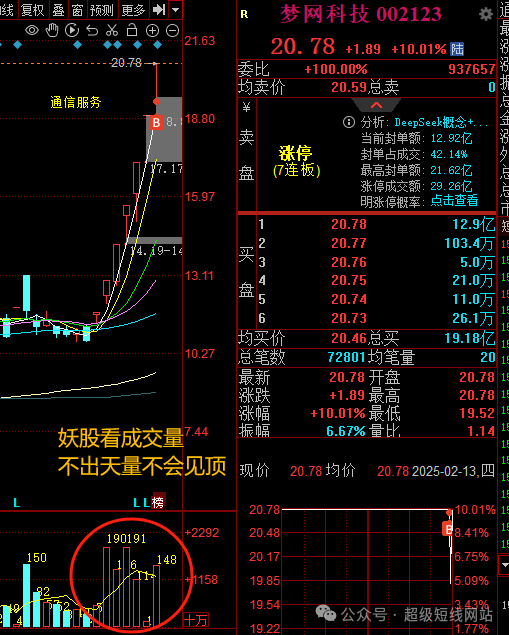
Task: Select the scissors cut tool
Action: (x=112, y=30)
